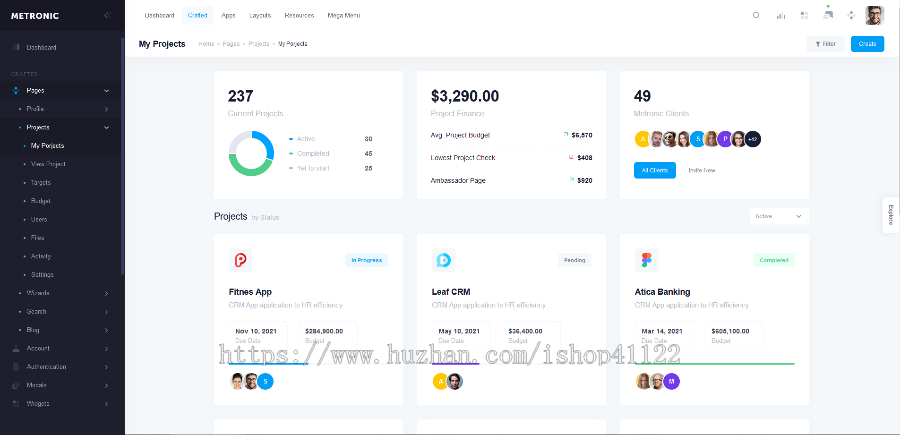The image size is (900, 435).
Task: Open the Mega Menu top item
Action: 344,15
